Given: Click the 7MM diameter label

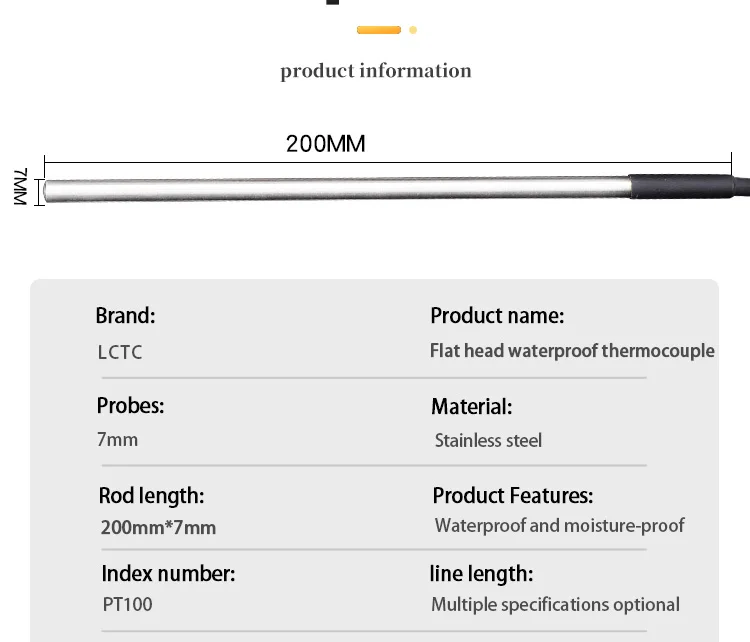Looking at the screenshot, I should (22, 188).
